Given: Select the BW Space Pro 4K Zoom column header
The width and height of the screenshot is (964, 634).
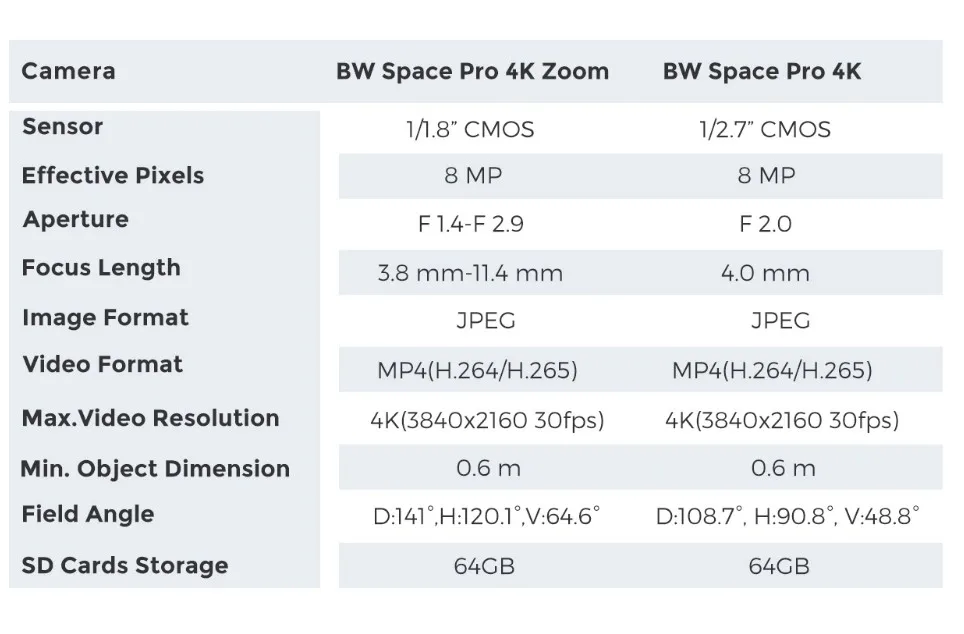Looking at the screenshot, I should [x=472, y=71].
